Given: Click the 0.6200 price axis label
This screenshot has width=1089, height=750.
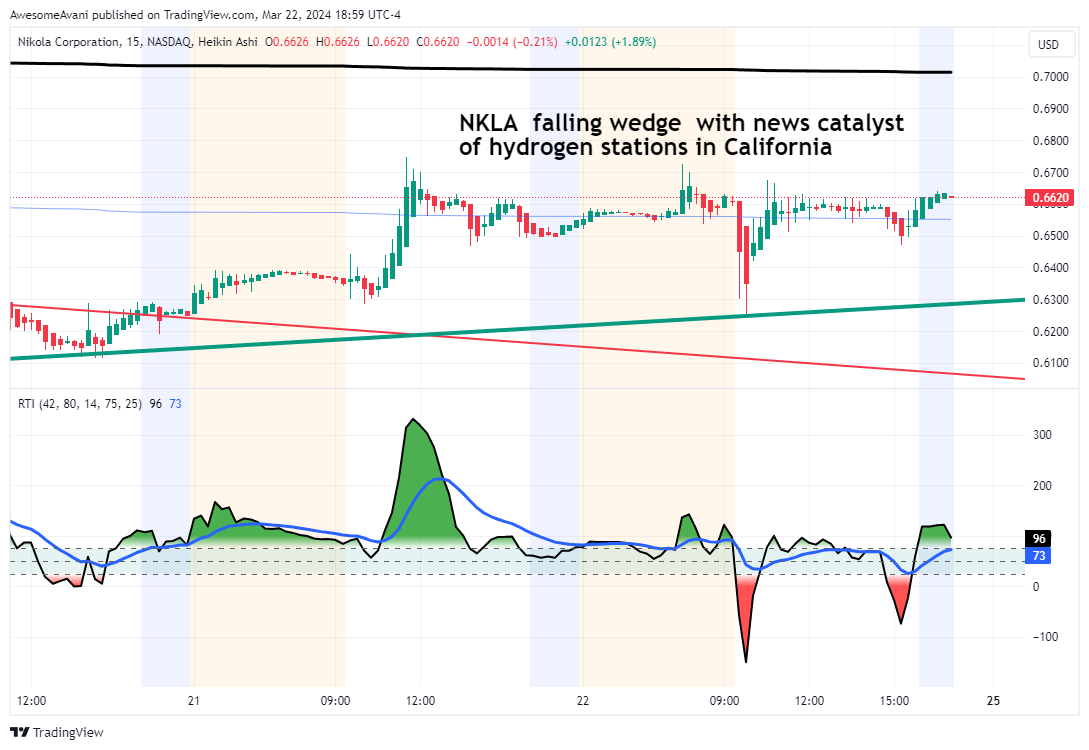Looking at the screenshot, I should pos(1051,331).
